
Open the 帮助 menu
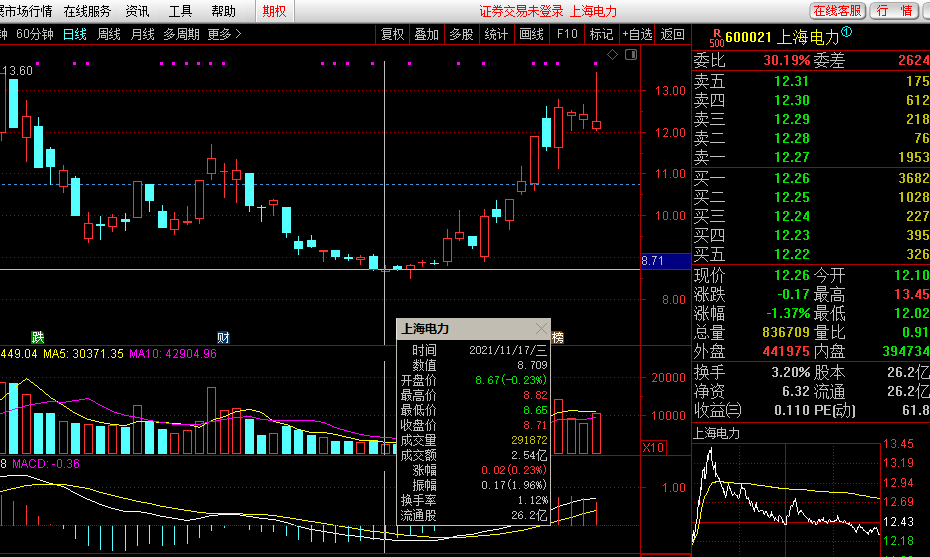pos(224,11)
